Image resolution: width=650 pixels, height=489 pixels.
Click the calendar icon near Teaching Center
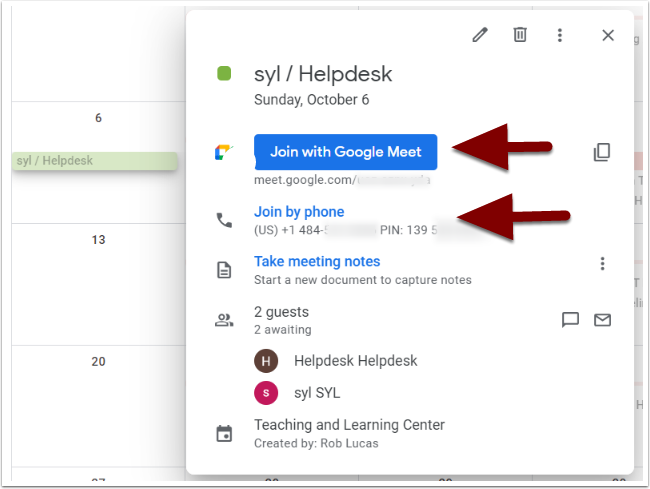pos(224,434)
